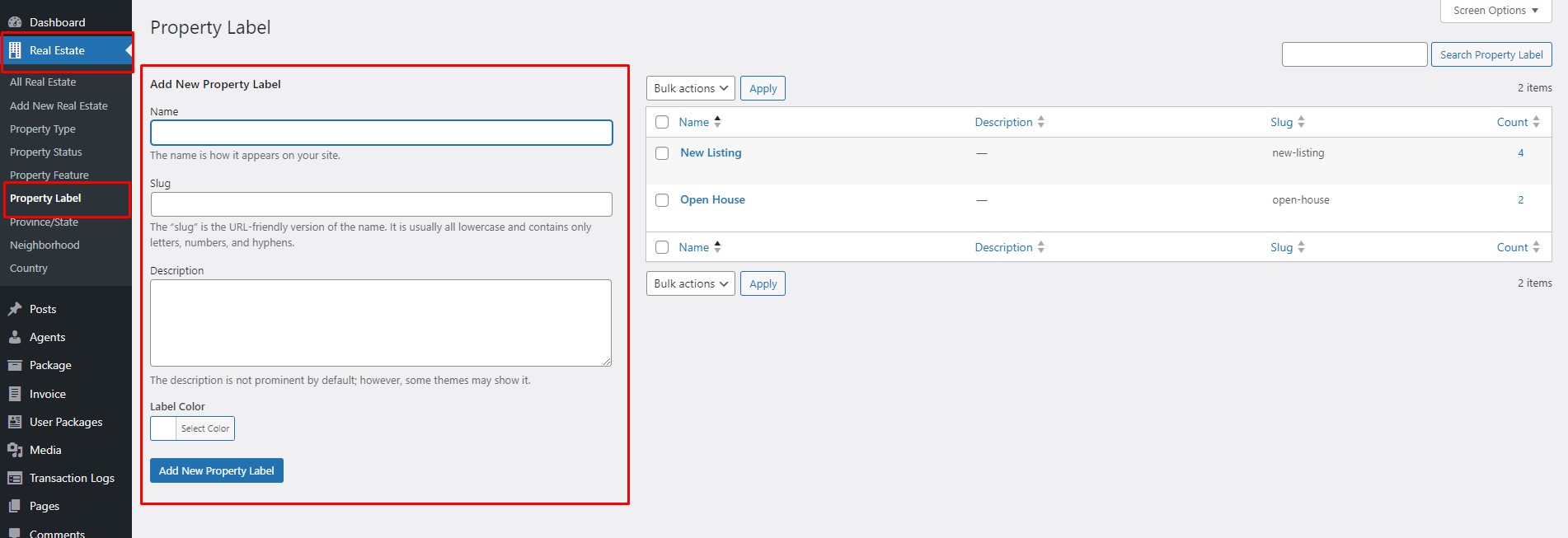This screenshot has width=1568, height=538.
Task: Focus the Slug input field
Action: coord(382,204)
